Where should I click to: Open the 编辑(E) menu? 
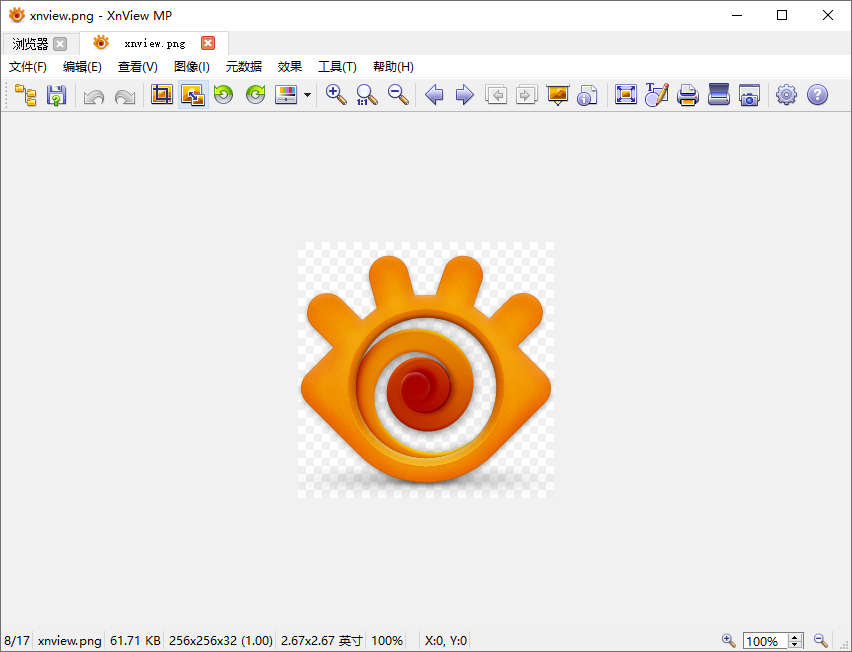82,67
